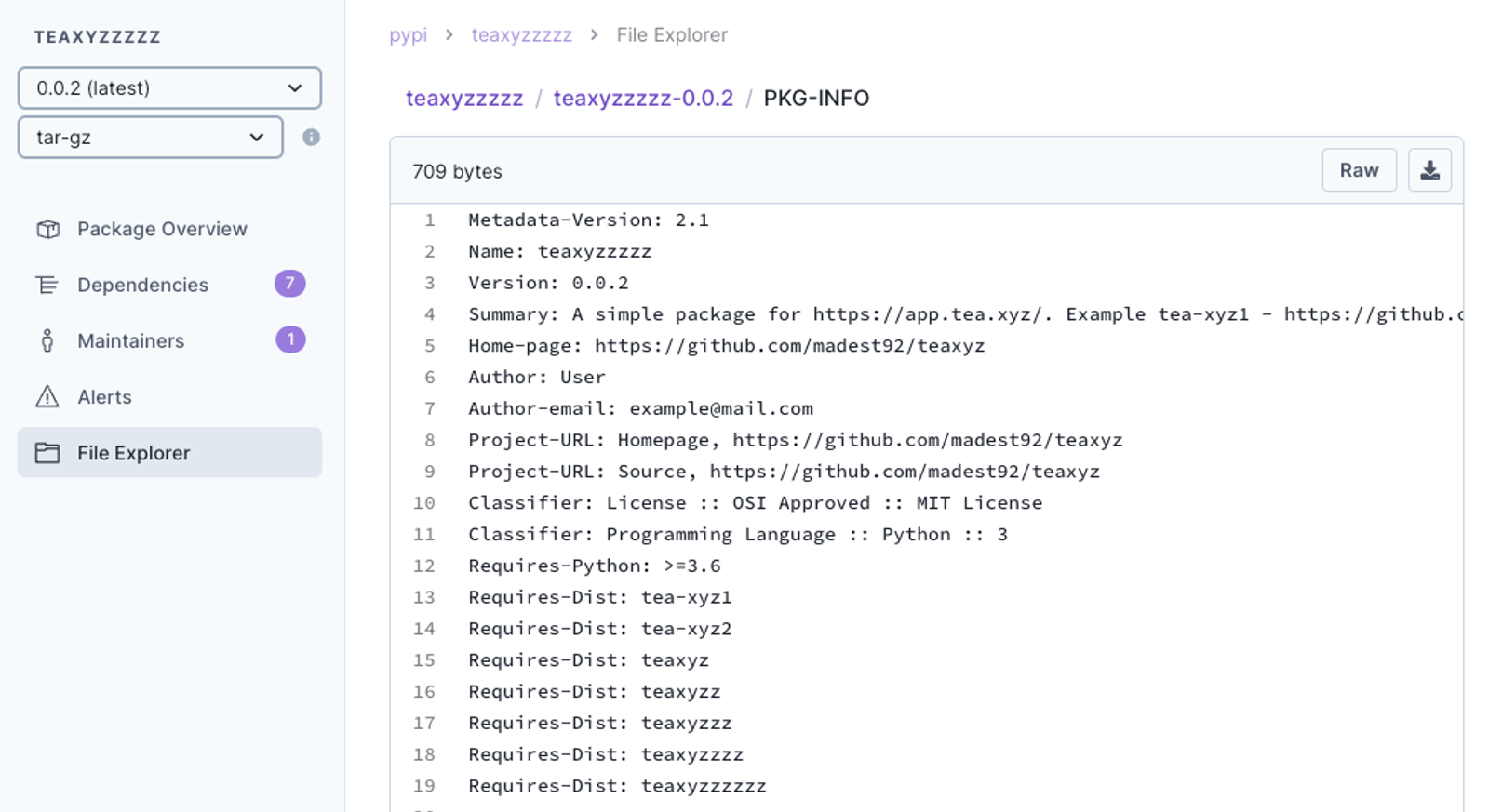Click the File Explorer breadcrumb text
This screenshot has height=812, width=1489.
[x=672, y=35]
